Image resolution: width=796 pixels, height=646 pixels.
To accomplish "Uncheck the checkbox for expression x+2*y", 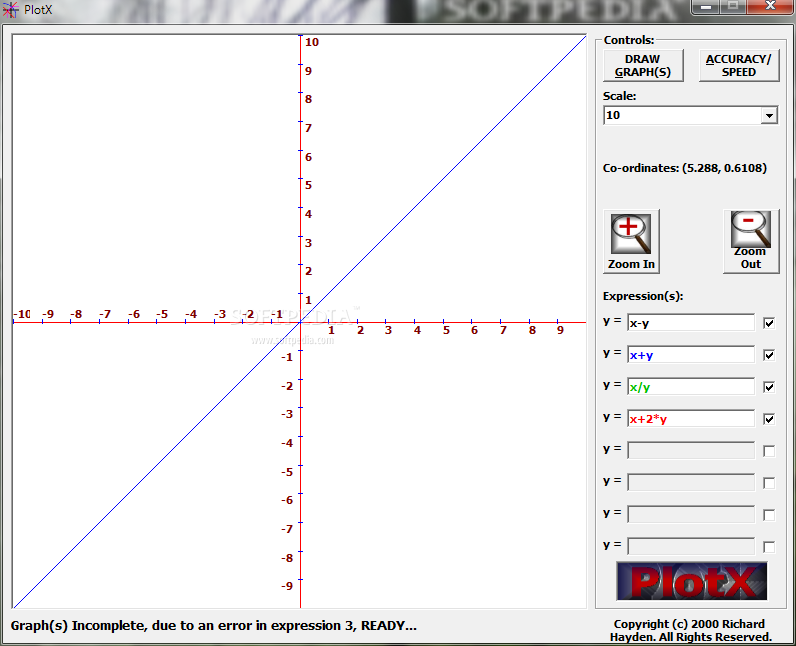I will click(769, 419).
